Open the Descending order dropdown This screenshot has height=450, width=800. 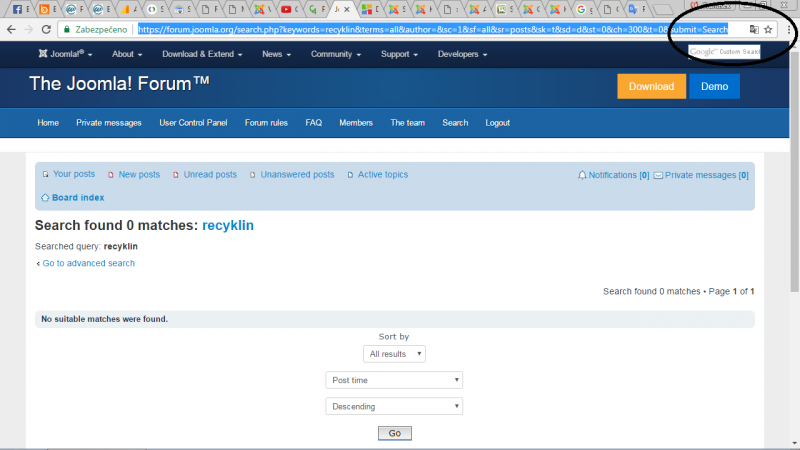[x=394, y=407]
